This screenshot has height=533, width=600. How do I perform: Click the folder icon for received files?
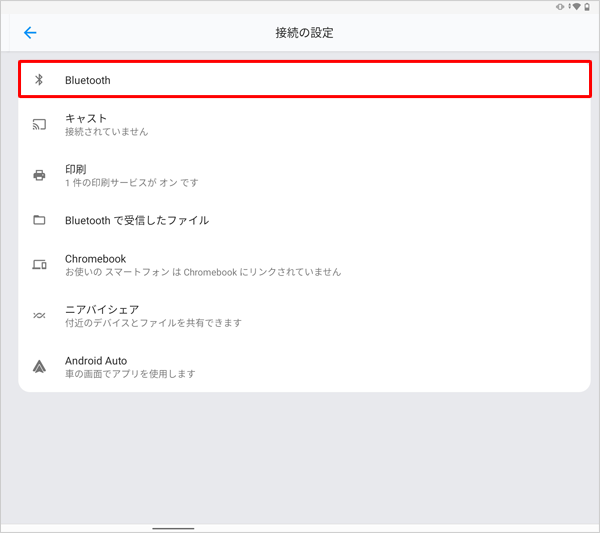(39, 220)
